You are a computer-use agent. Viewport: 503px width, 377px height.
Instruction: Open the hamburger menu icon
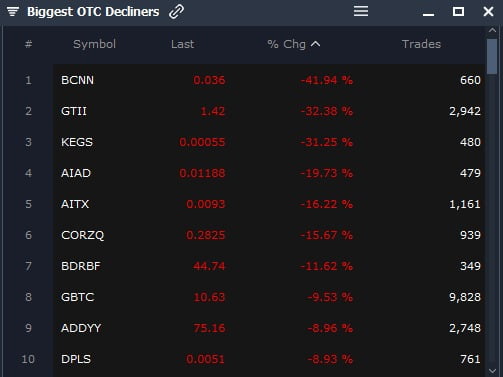pos(361,11)
